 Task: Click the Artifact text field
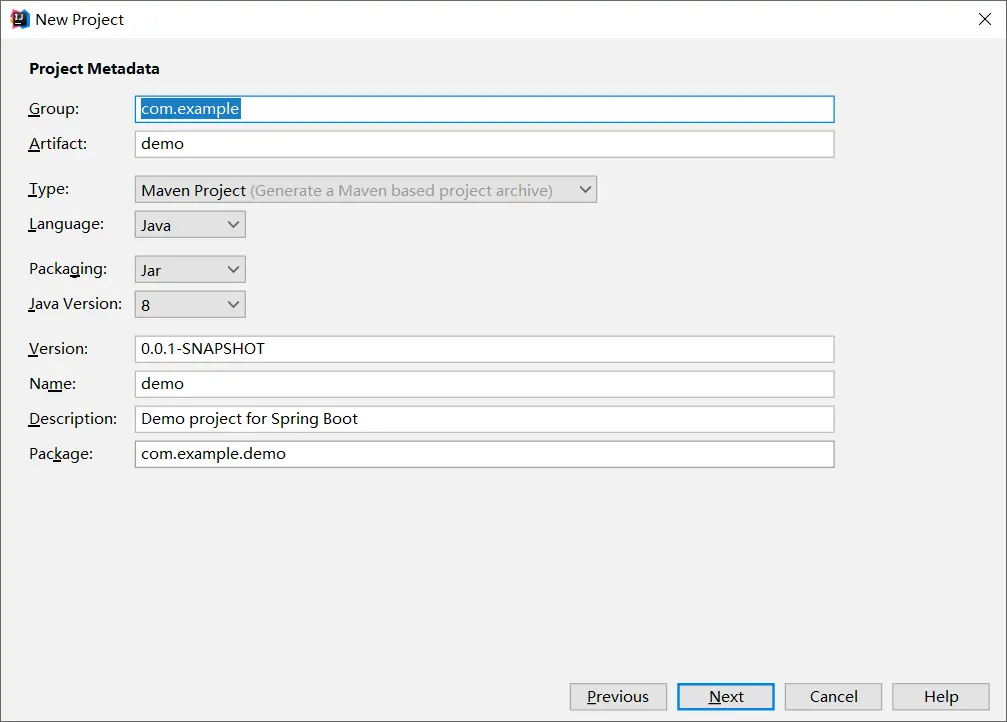(x=484, y=144)
